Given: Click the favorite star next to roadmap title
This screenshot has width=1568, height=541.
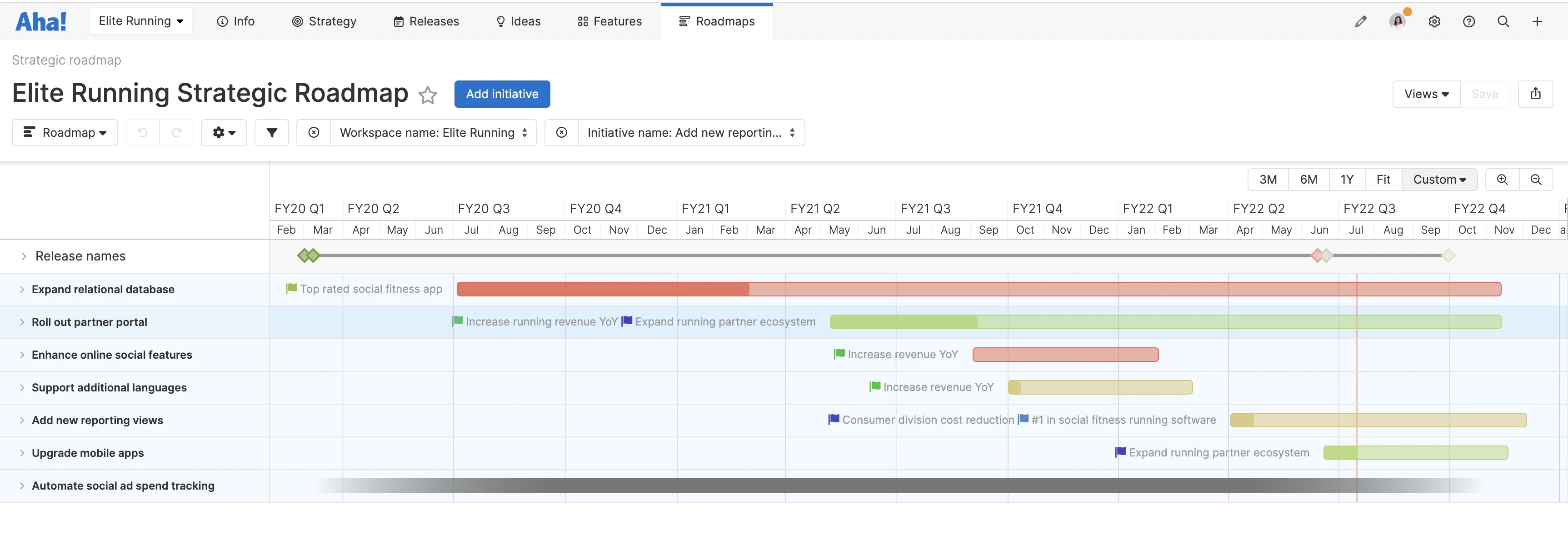Looking at the screenshot, I should [428, 95].
